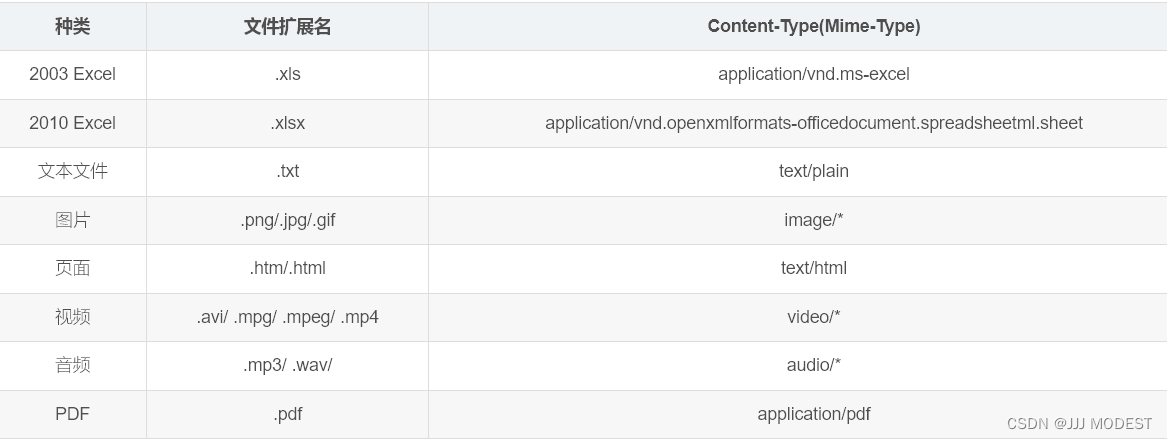Click the 文件扩展名 column header
The height and width of the screenshot is (439, 1167).
click(287, 27)
